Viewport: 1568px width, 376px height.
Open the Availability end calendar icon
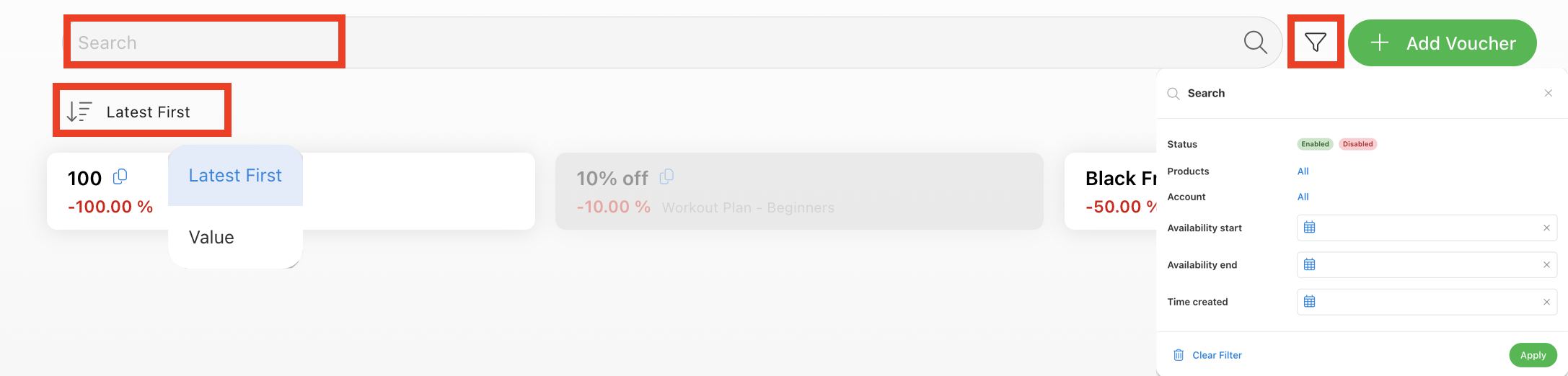[1310, 264]
